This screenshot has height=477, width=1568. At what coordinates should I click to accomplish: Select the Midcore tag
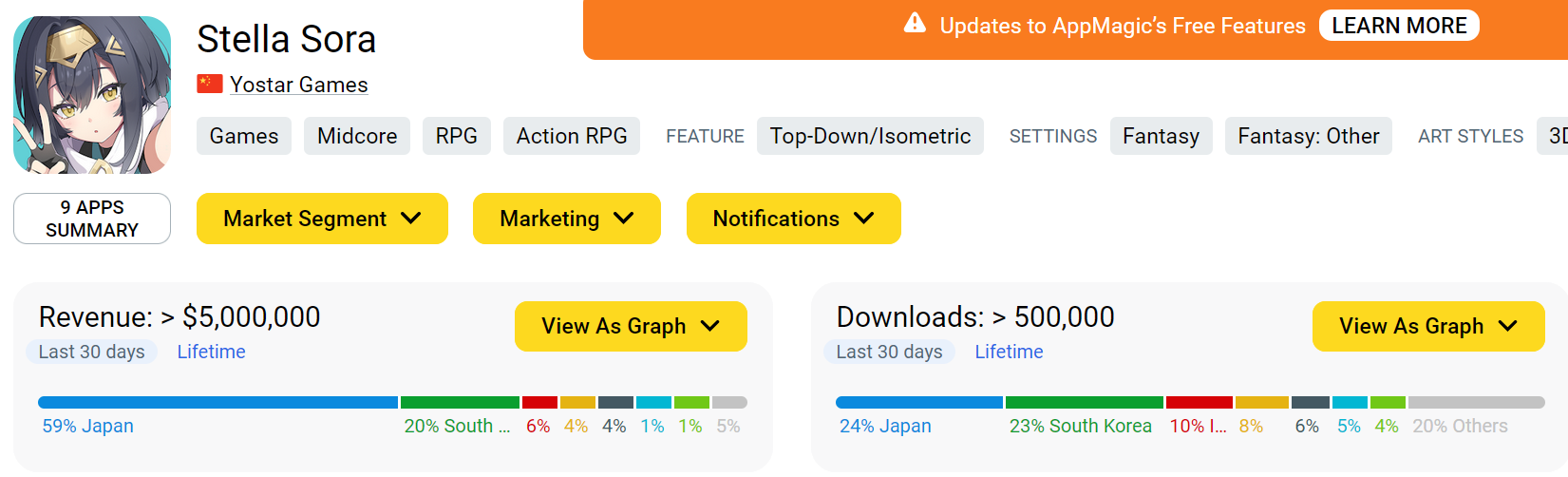click(357, 136)
